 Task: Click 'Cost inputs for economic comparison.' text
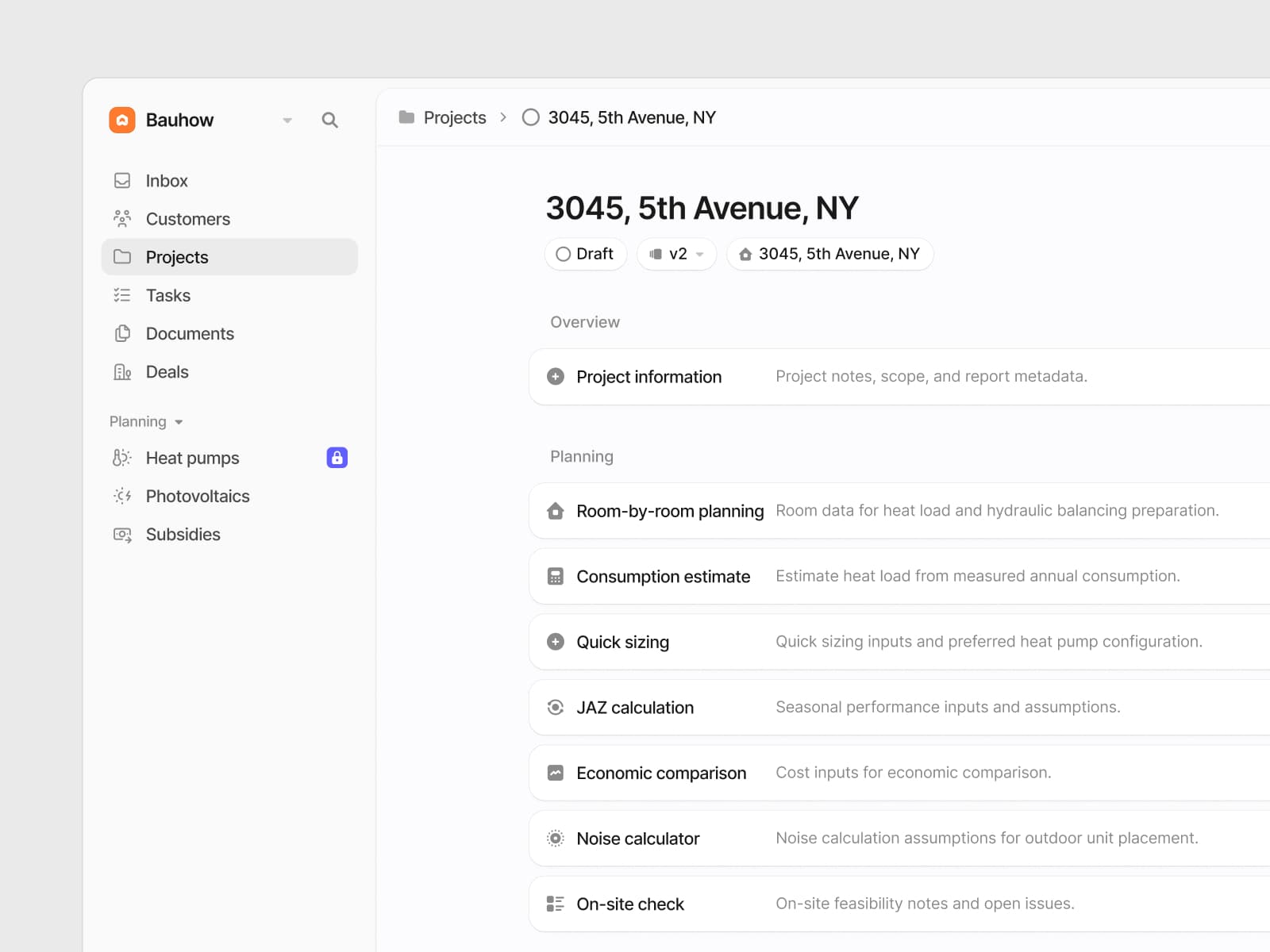pyautogui.click(x=913, y=773)
